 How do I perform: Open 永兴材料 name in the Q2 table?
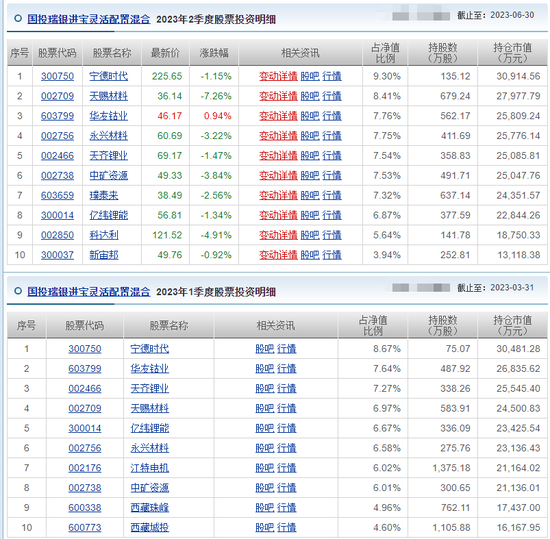pos(108,136)
